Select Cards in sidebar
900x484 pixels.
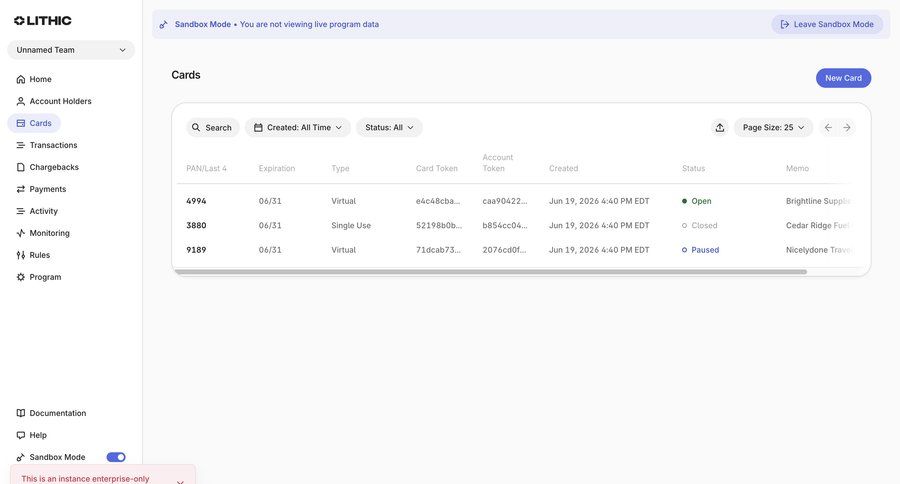[34, 123]
